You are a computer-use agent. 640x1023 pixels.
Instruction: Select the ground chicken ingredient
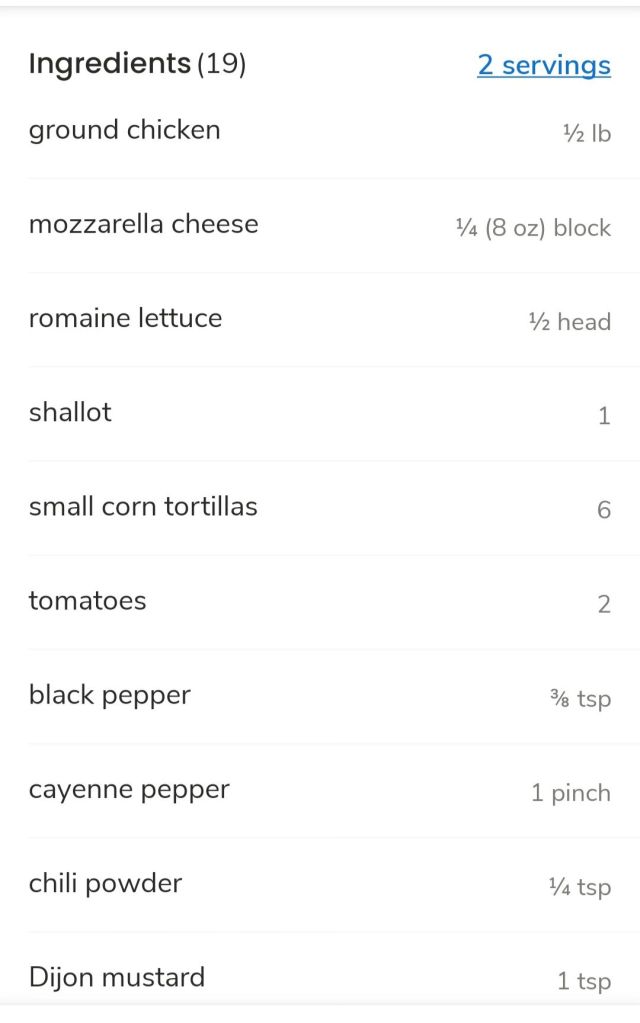(x=125, y=130)
